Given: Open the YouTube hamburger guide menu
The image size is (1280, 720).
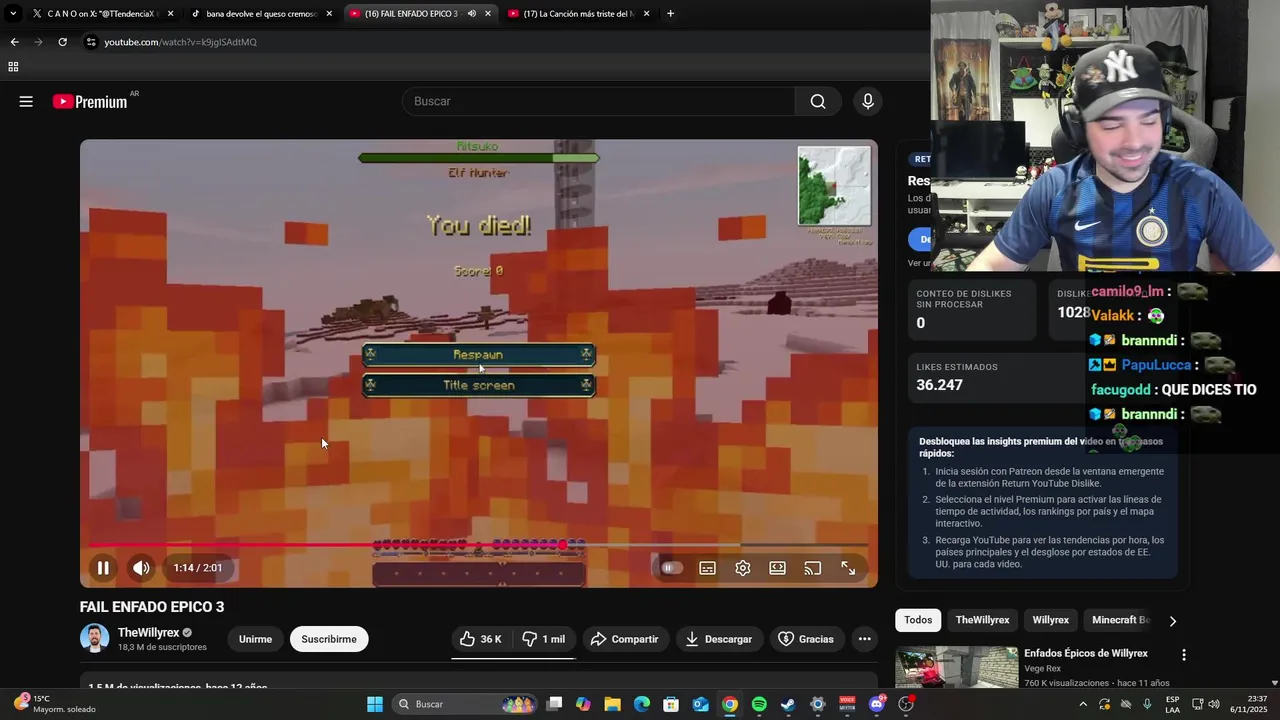Looking at the screenshot, I should click(x=26, y=101).
